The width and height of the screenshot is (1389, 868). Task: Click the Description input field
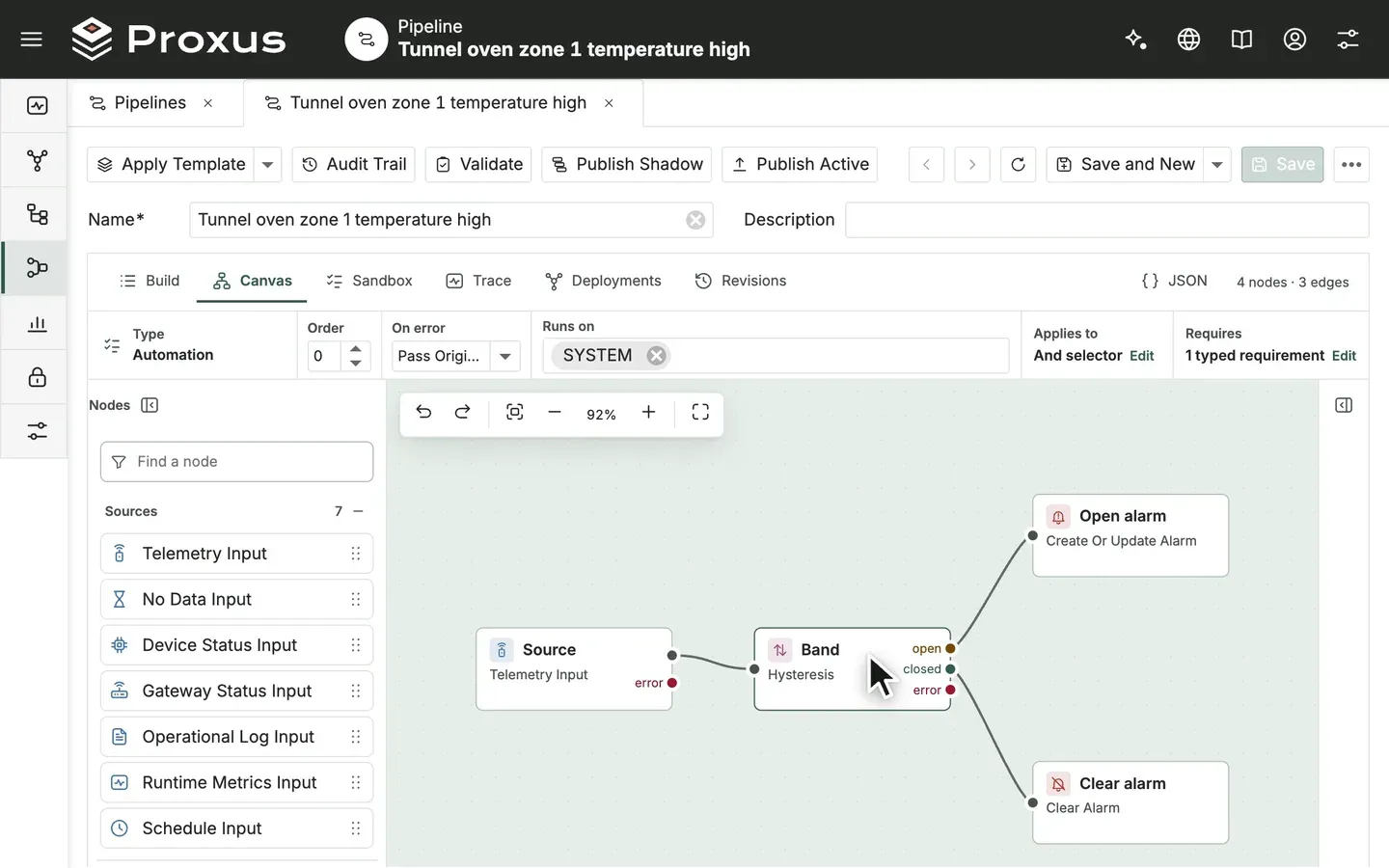[1107, 220]
